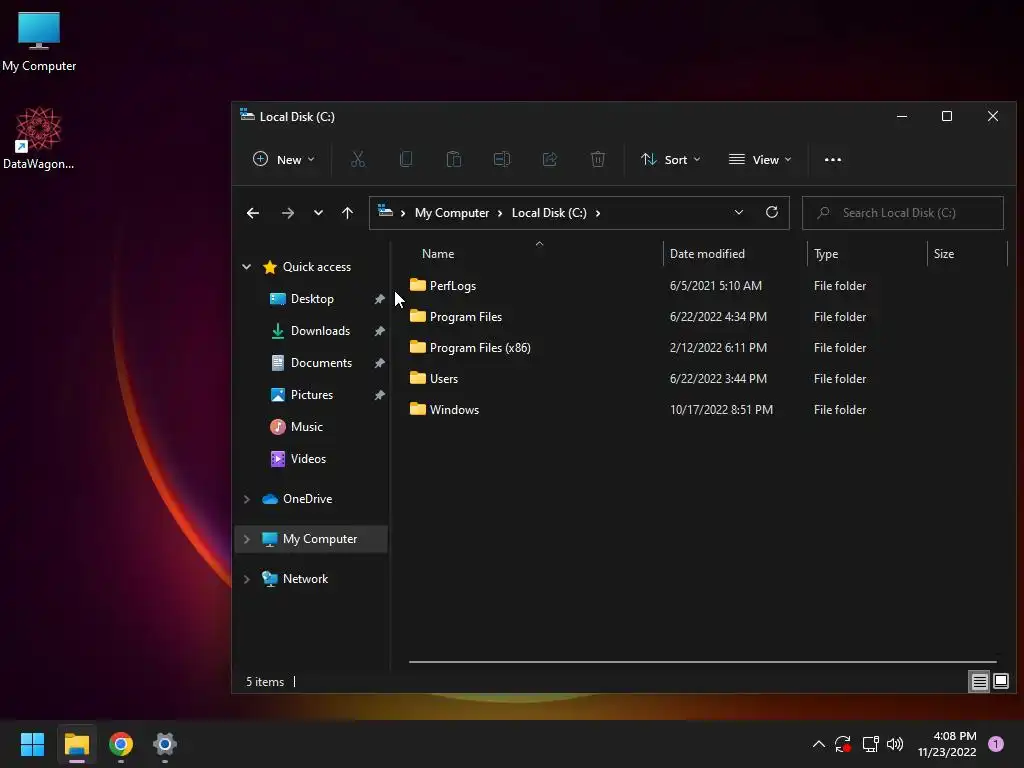Unpin Desktop using its pin icon

(x=379, y=299)
